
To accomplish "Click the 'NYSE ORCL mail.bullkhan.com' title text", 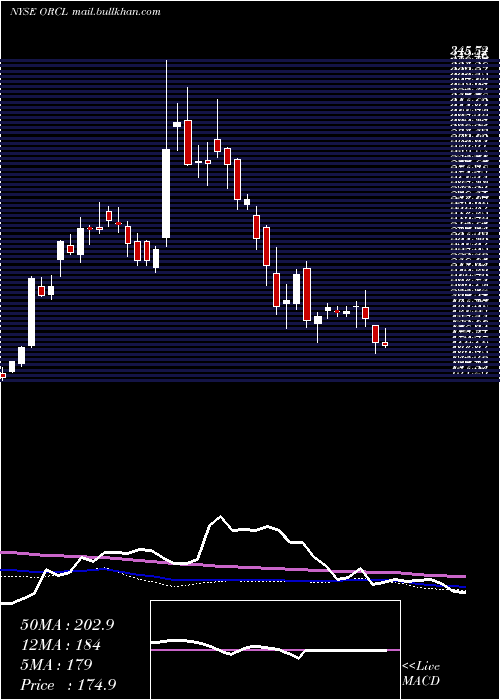I will click(85, 12).
